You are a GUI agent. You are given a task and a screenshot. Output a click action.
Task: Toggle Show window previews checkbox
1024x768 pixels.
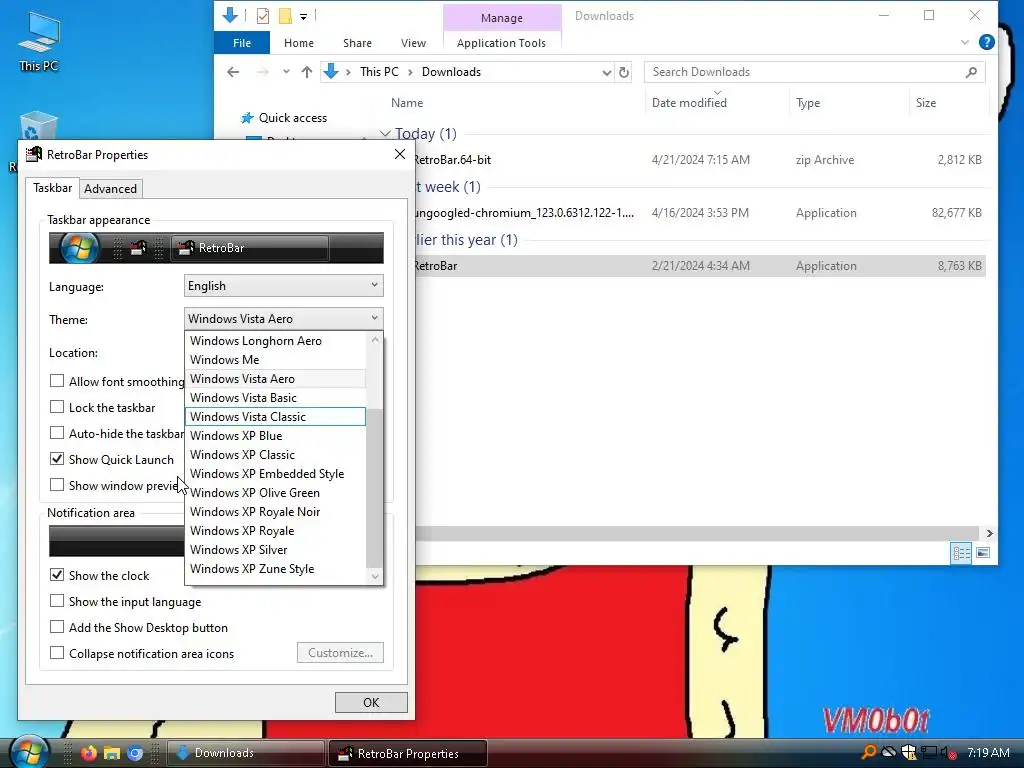click(57, 485)
